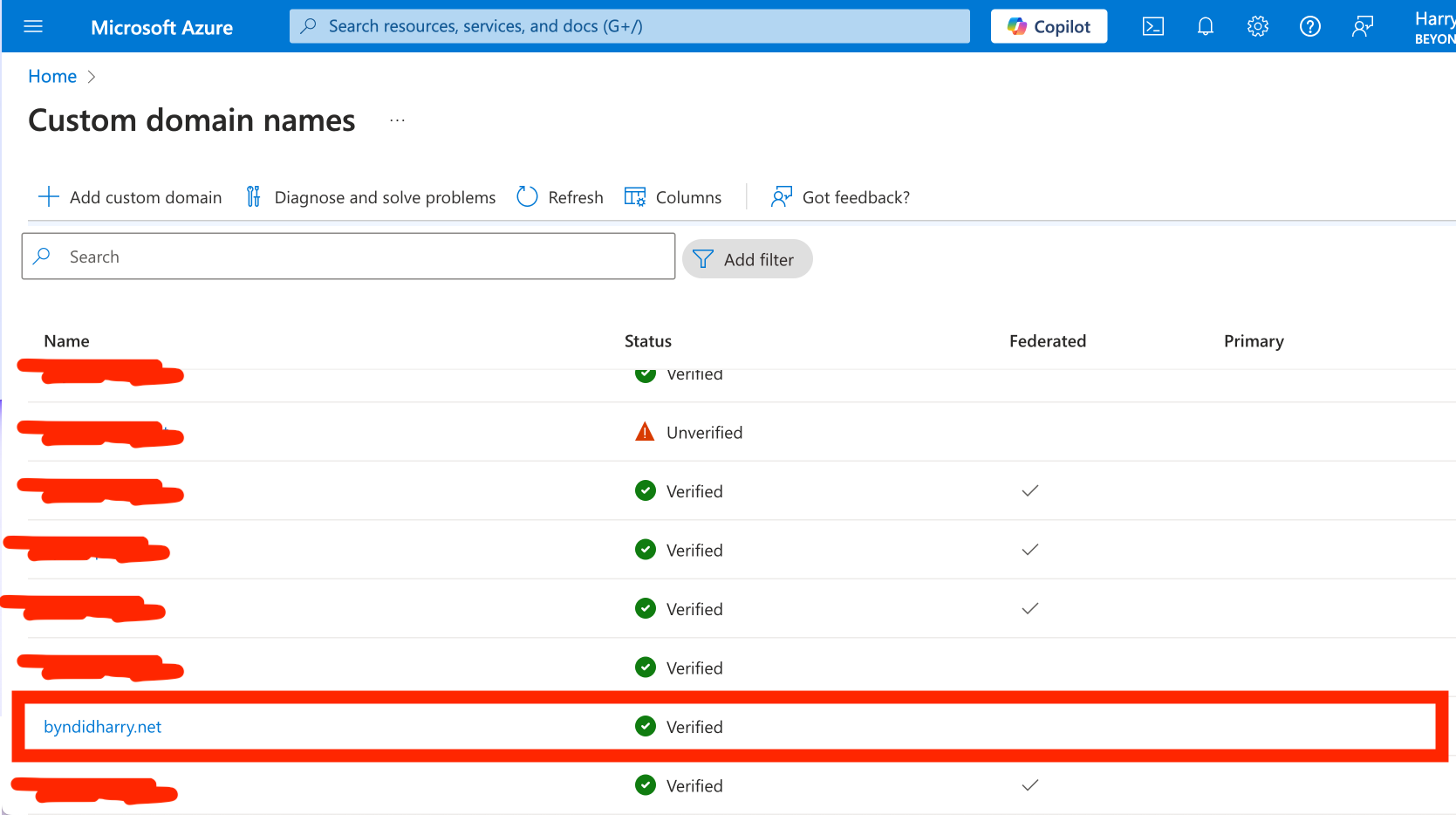Click the Verified status text for byndidharry.net
The width and height of the screenshot is (1456, 815).
pyautogui.click(x=694, y=727)
